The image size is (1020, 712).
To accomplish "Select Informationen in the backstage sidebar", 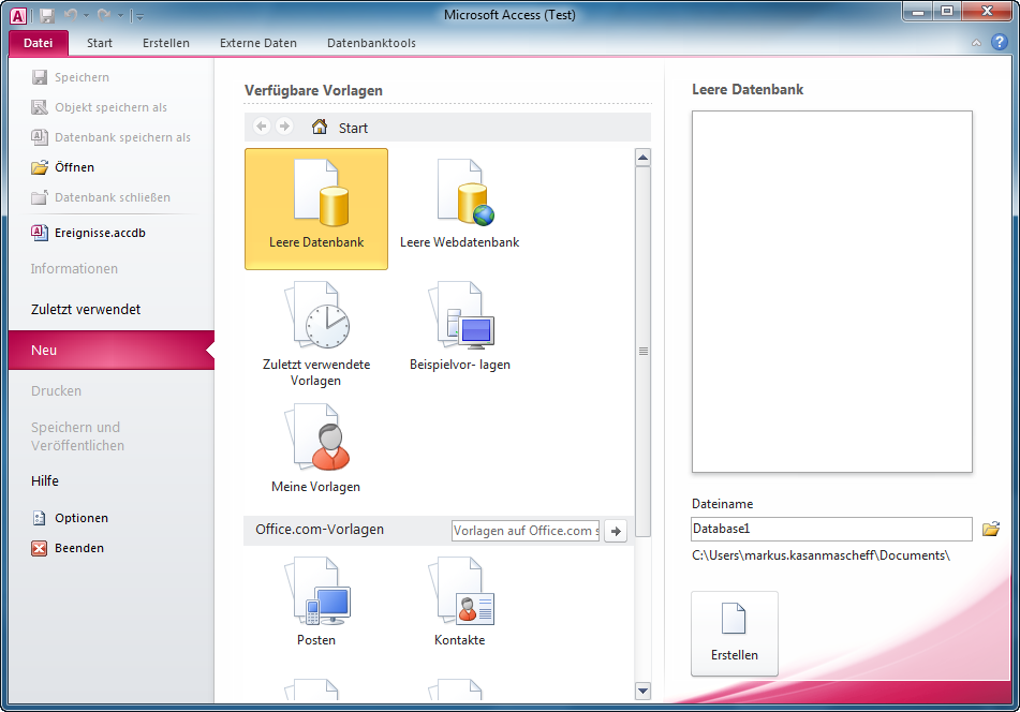I will pyautogui.click(x=74, y=269).
